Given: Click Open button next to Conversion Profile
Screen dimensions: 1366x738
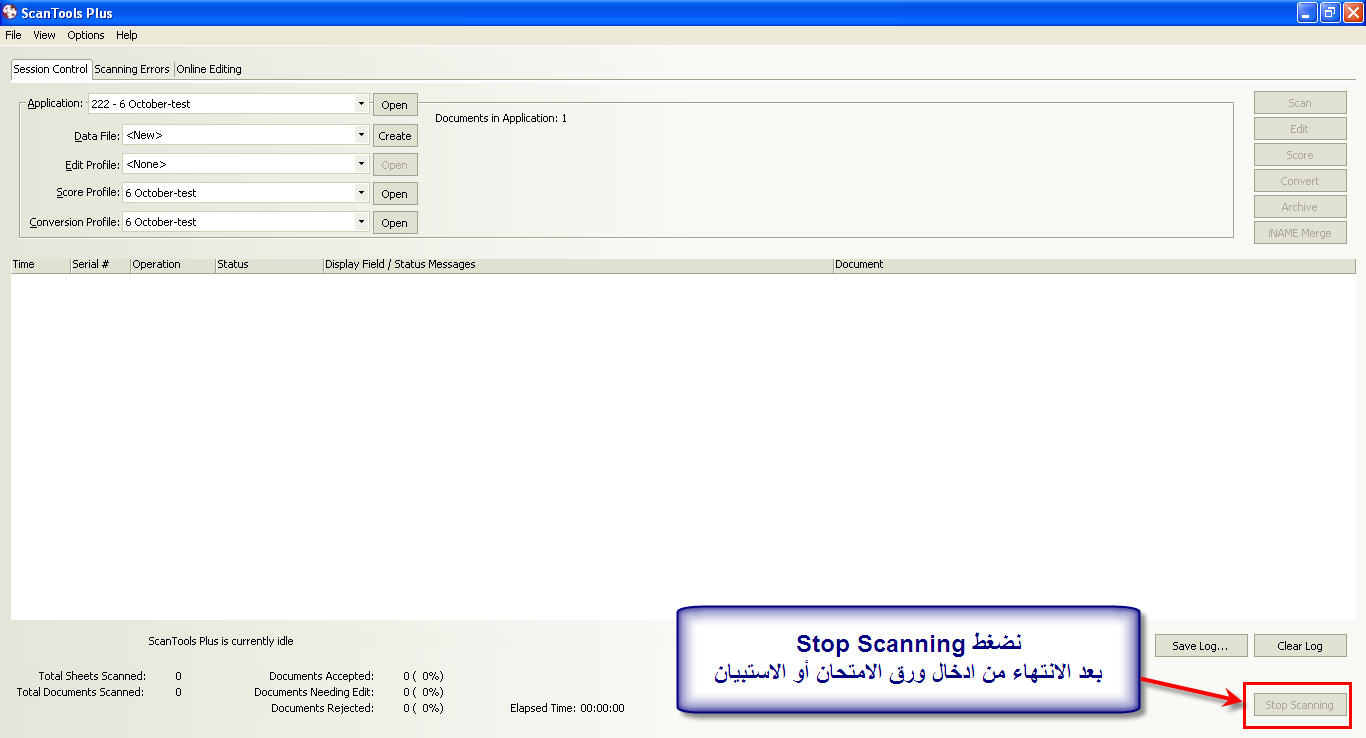Looking at the screenshot, I should [x=395, y=223].
